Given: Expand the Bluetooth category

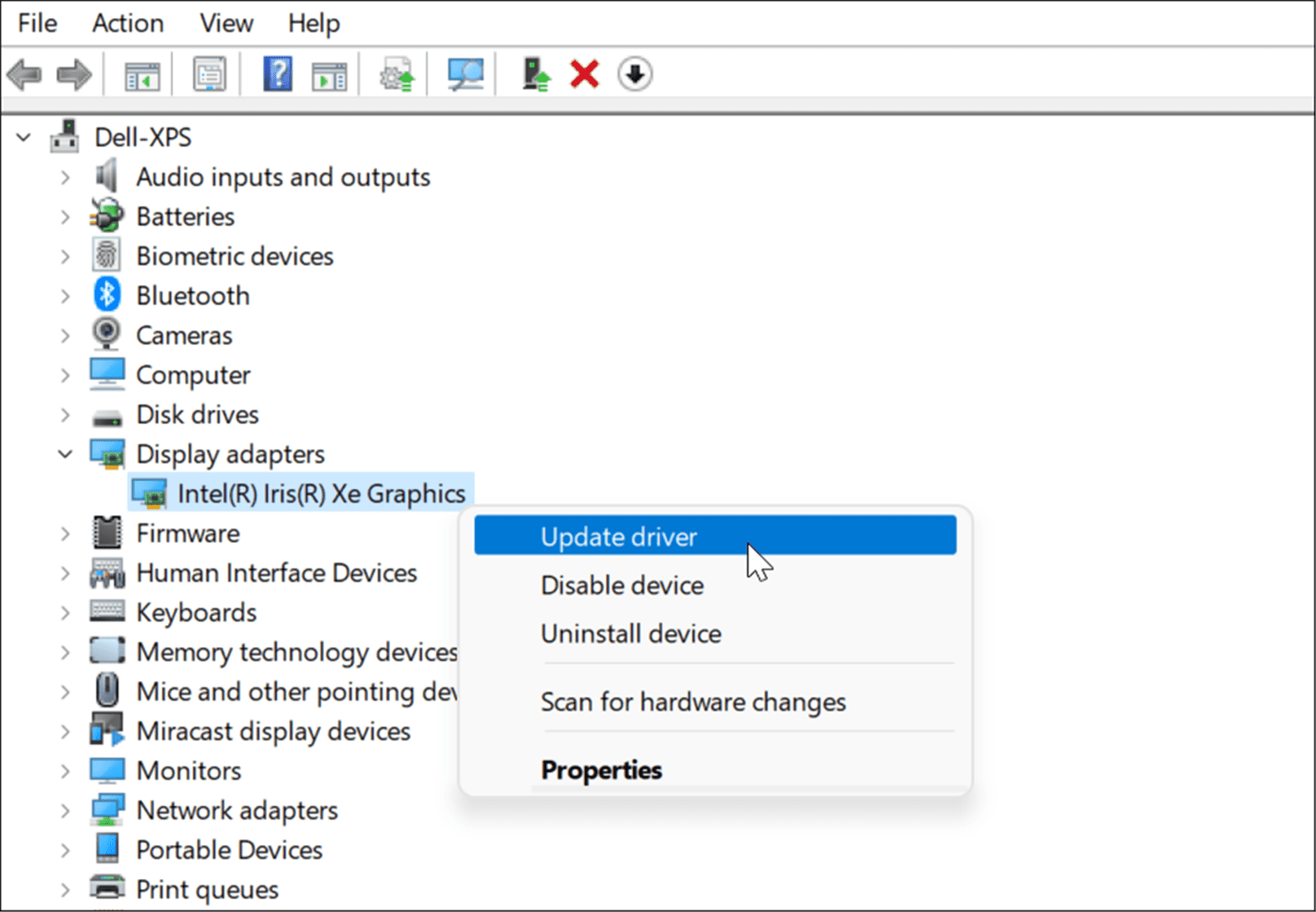Looking at the screenshot, I should (66, 295).
